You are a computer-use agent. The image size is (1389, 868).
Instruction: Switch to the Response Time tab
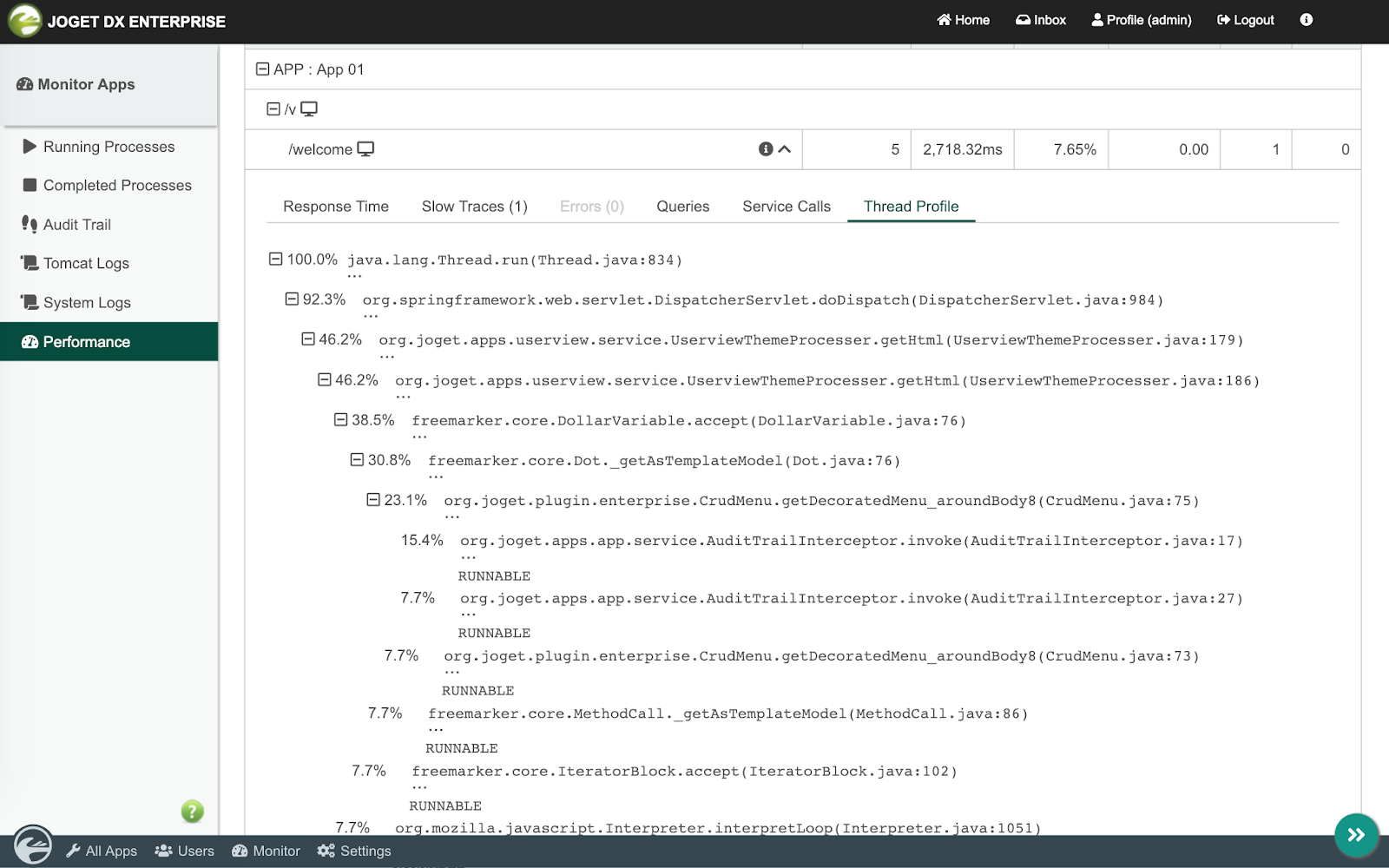tap(336, 207)
